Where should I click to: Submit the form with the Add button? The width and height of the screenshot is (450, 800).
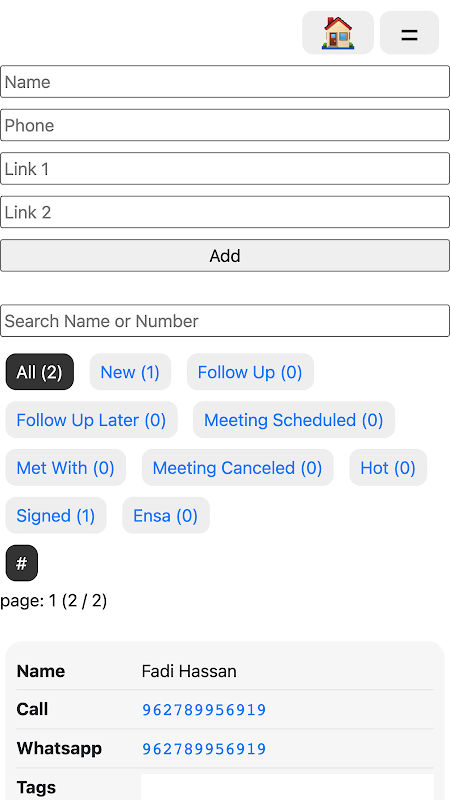point(225,256)
